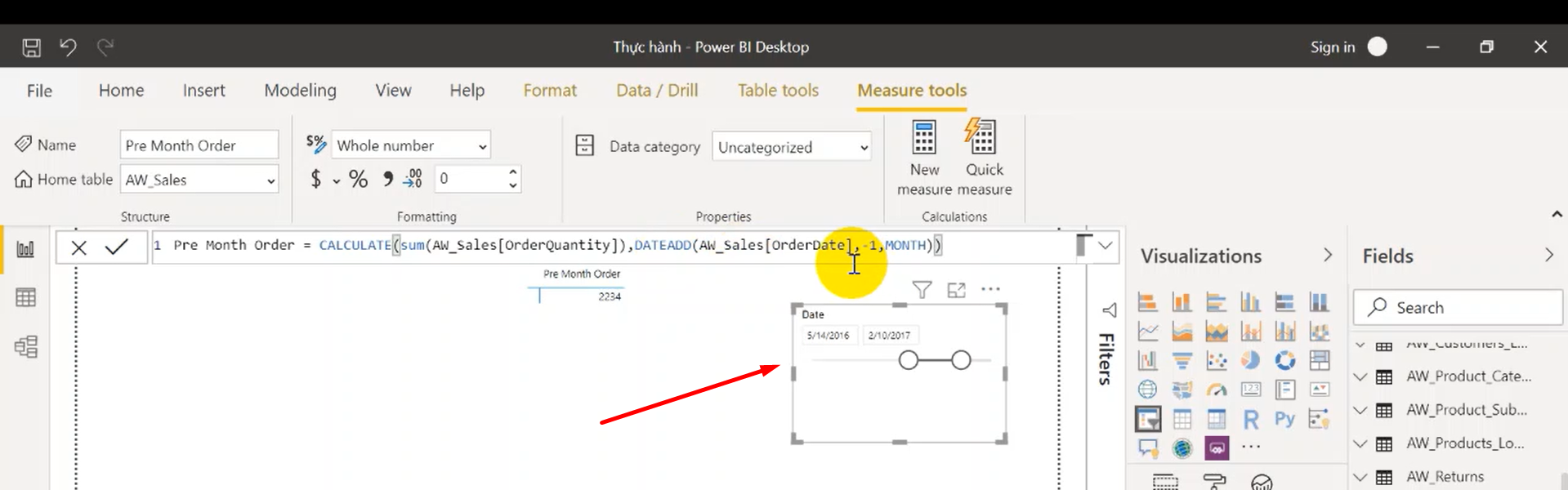The image size is (1568, 490).
Task: Apply percentage format
Action: point(358,179)
